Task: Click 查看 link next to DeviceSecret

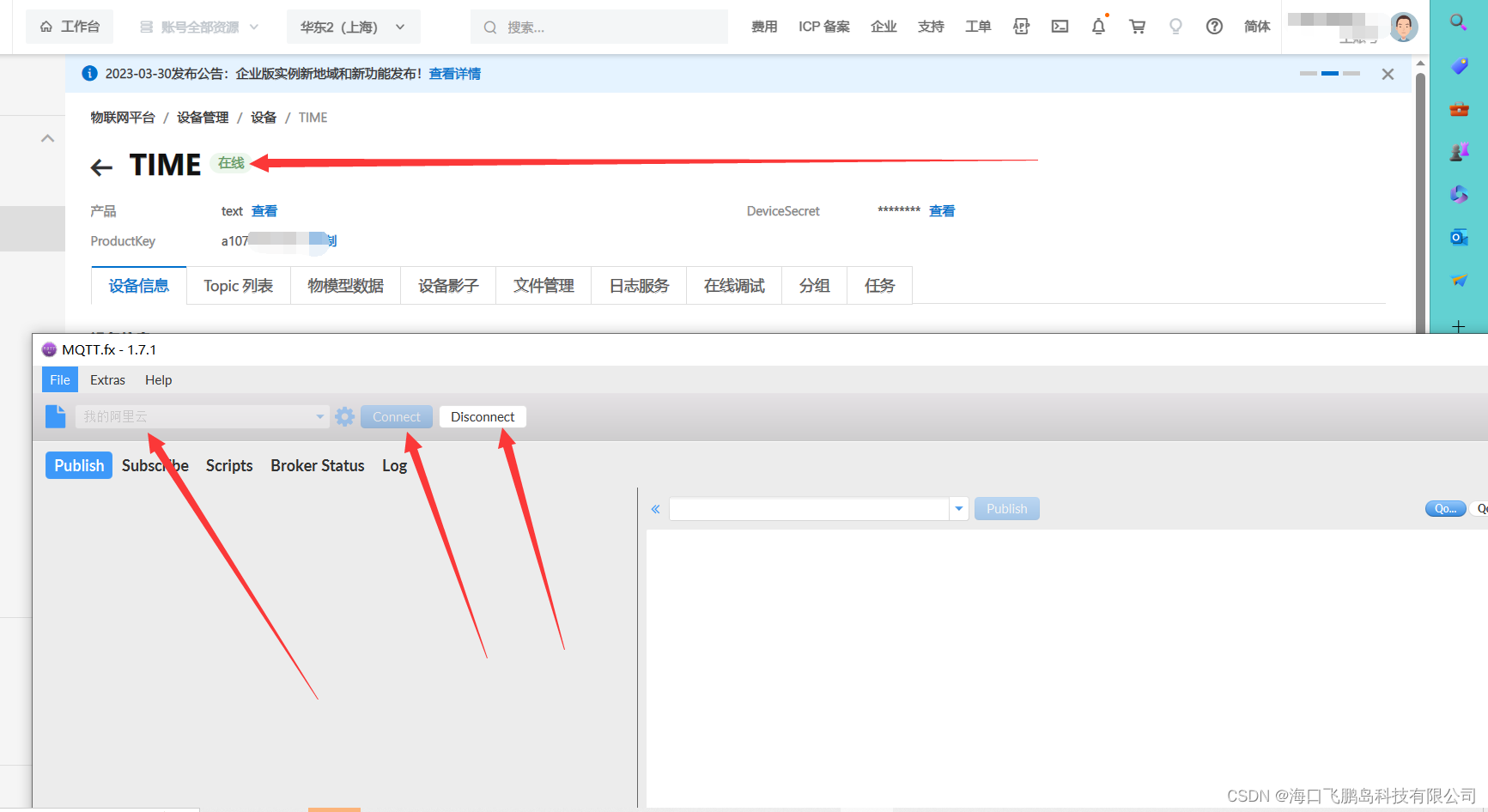Action: pyautogui.click(x=942, y=211)
